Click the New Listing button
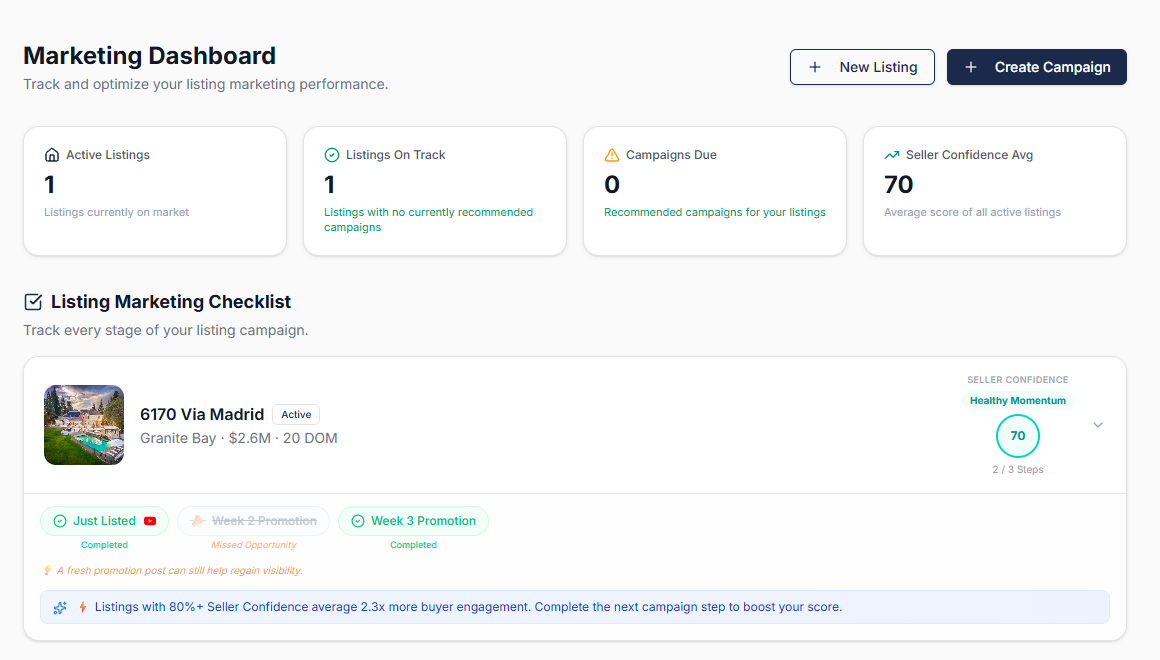The height and width of the screenshot is (660, 1160). [862, 67]
